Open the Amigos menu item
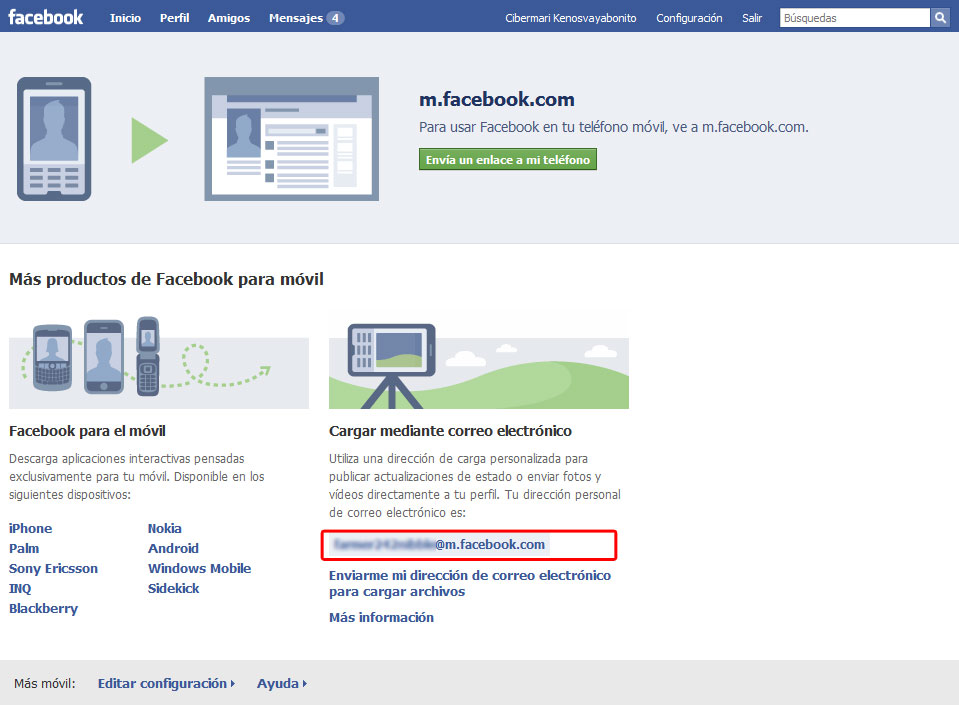The width and height of the screenshot is (959, 705). (x=229, y=18)
